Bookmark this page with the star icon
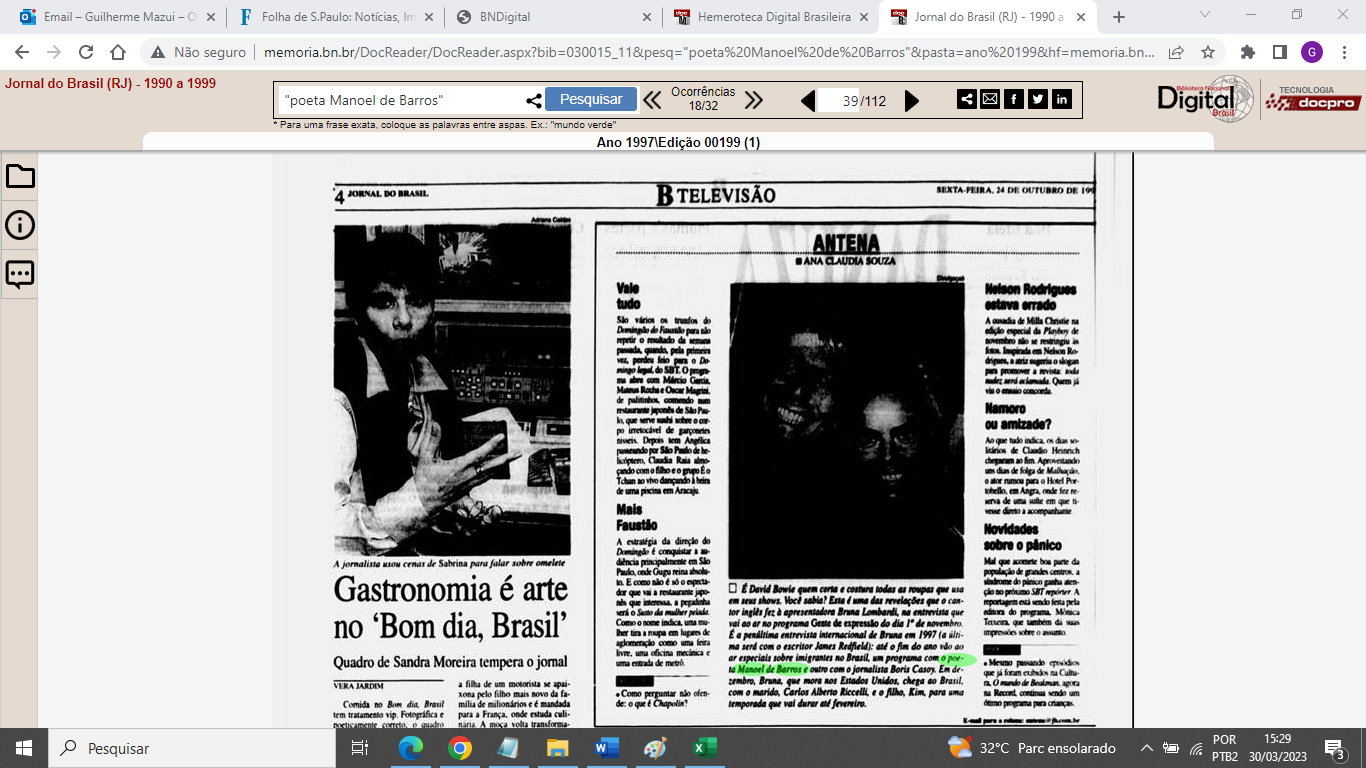This screenshot has height=768, width=1366. (1207, 52)
